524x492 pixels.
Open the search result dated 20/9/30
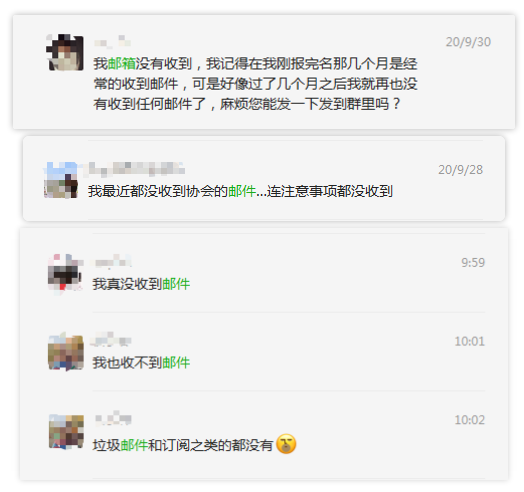click(264, 72)
